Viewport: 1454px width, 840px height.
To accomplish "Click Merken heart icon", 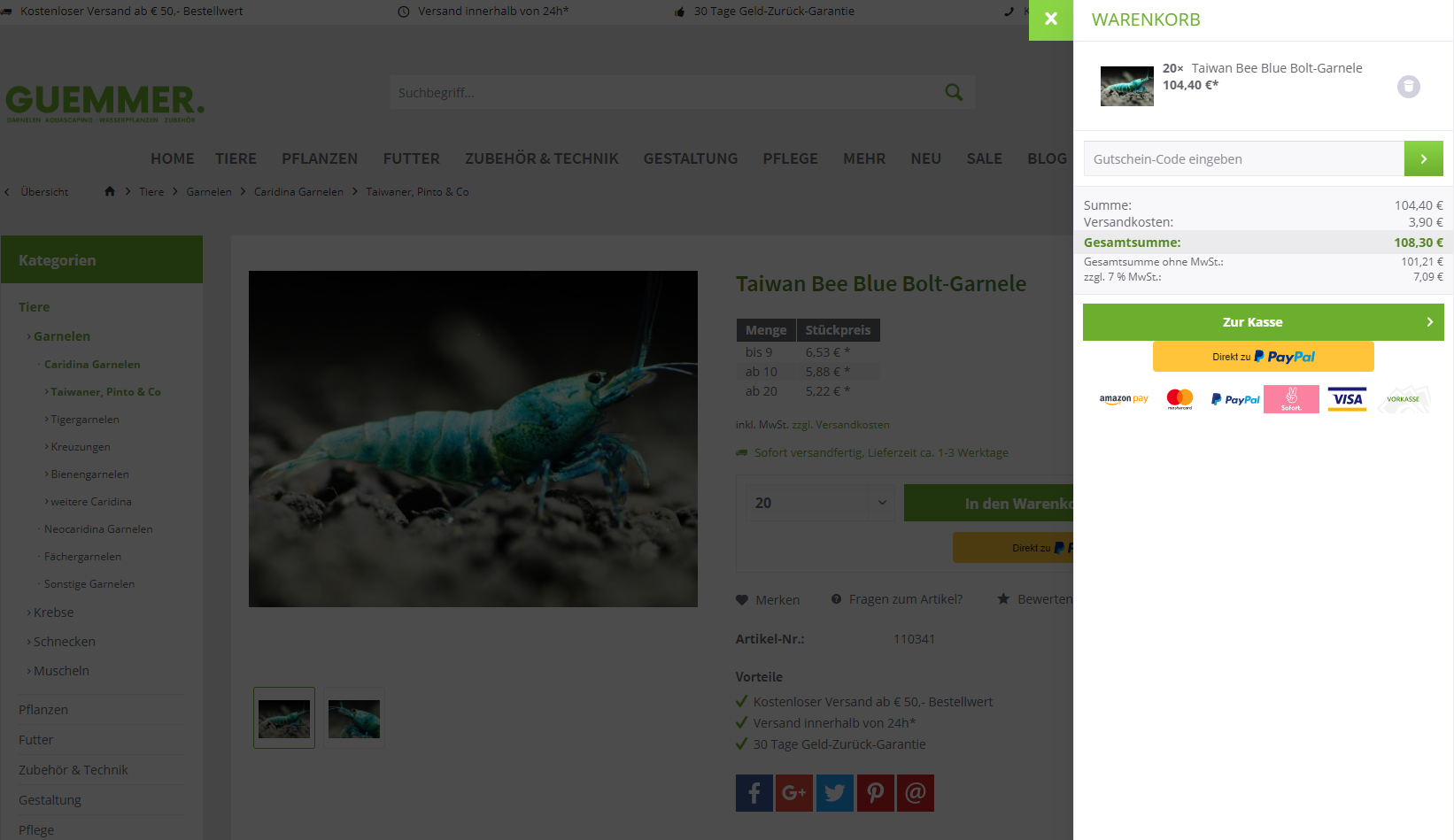I will point(742,599).
